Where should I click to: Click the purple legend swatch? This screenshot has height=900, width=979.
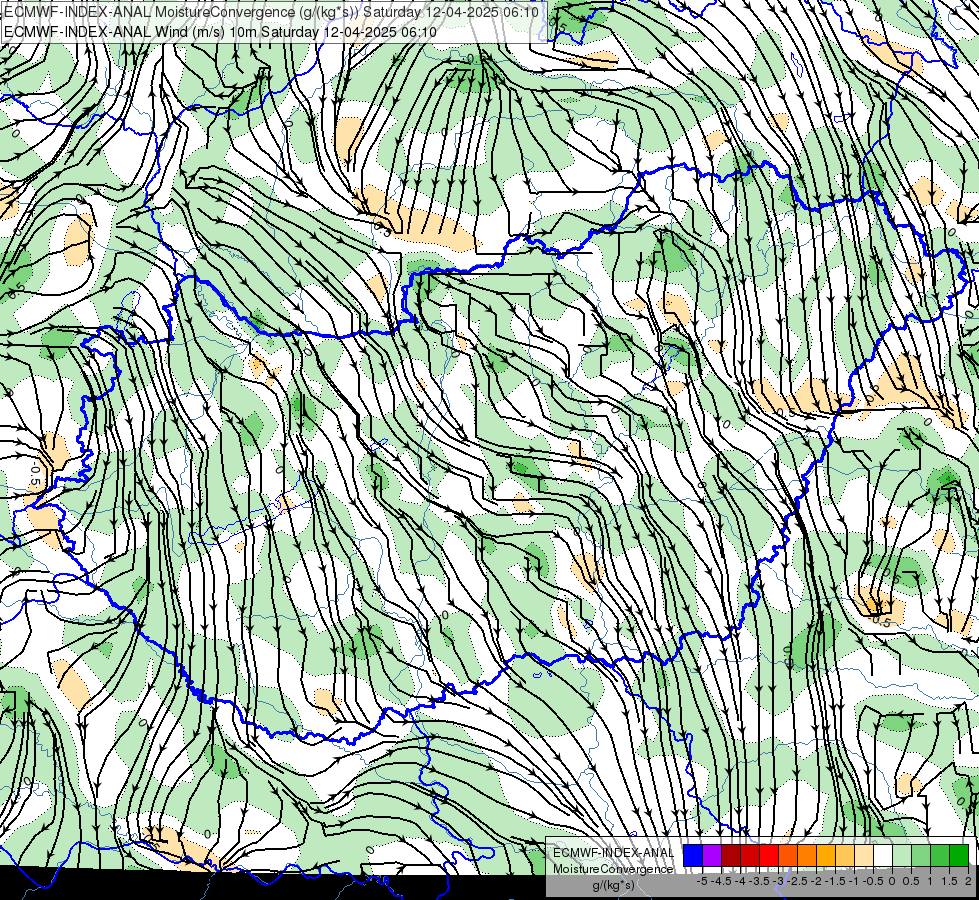712,855
